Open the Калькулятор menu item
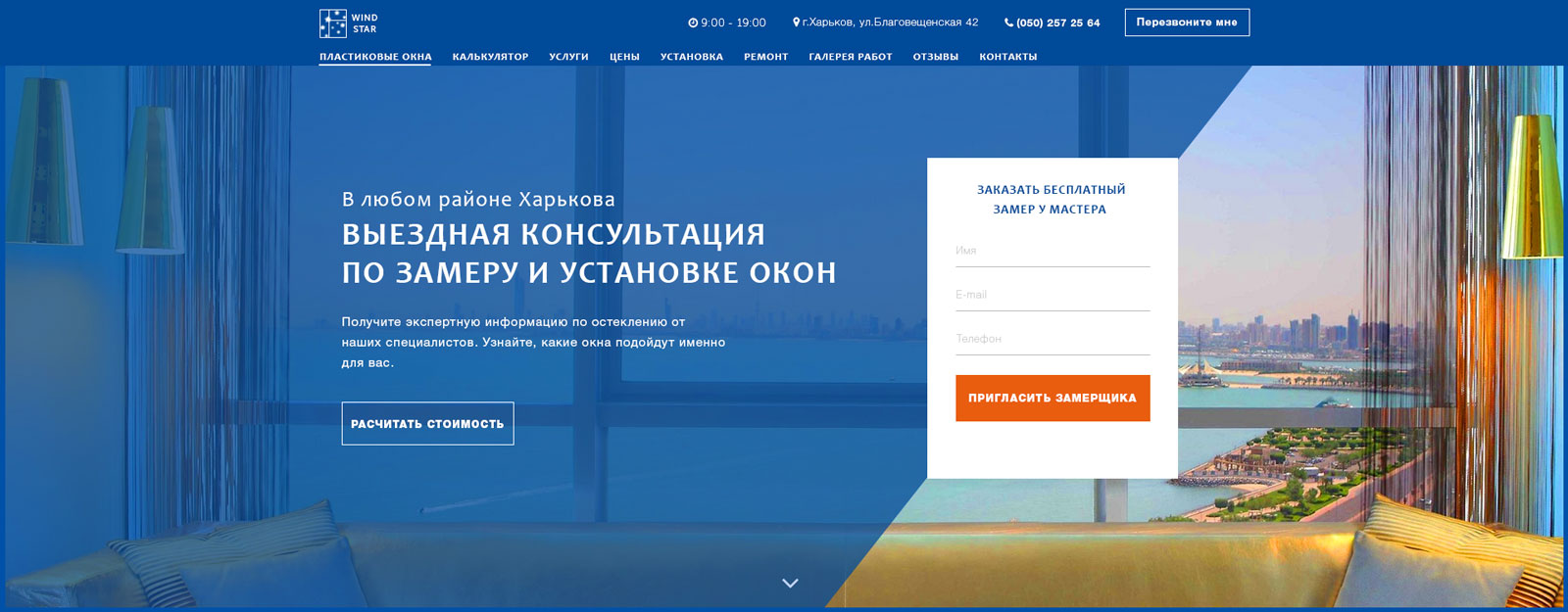The height and width of the screenshot is (612, 1568). (490, 57)
